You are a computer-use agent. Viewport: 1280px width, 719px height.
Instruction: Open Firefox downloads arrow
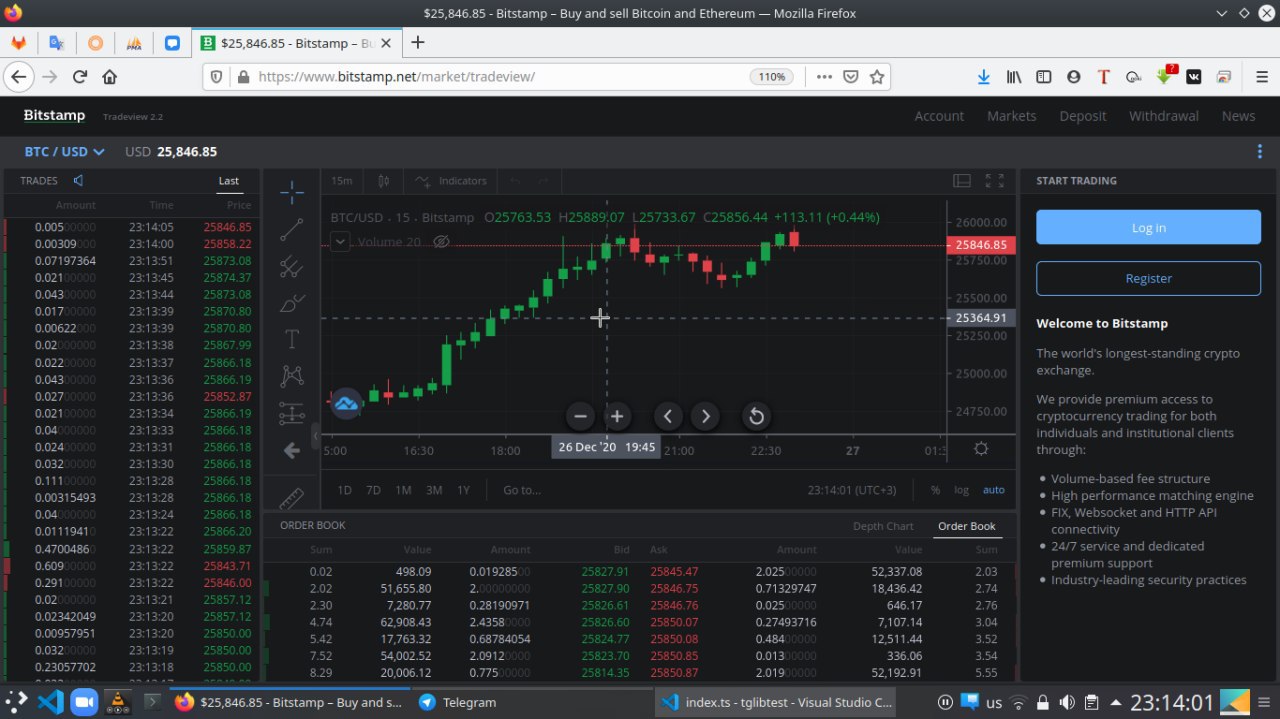(984, 77)
